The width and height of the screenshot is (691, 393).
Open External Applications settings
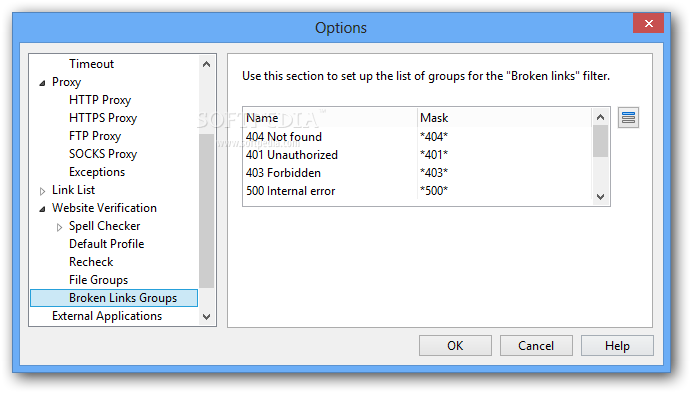[107, 316]
